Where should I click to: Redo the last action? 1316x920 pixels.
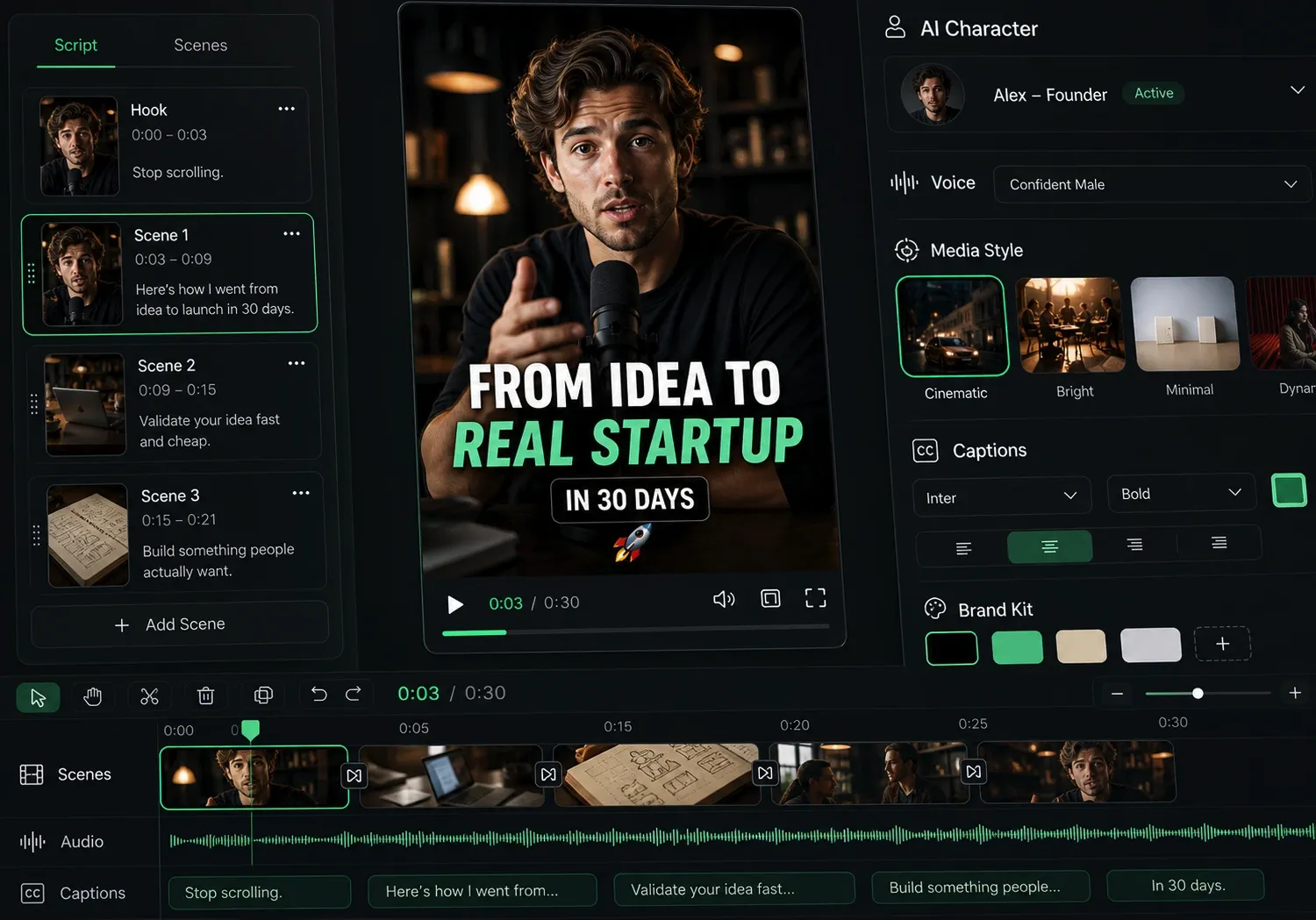(354, 694)
